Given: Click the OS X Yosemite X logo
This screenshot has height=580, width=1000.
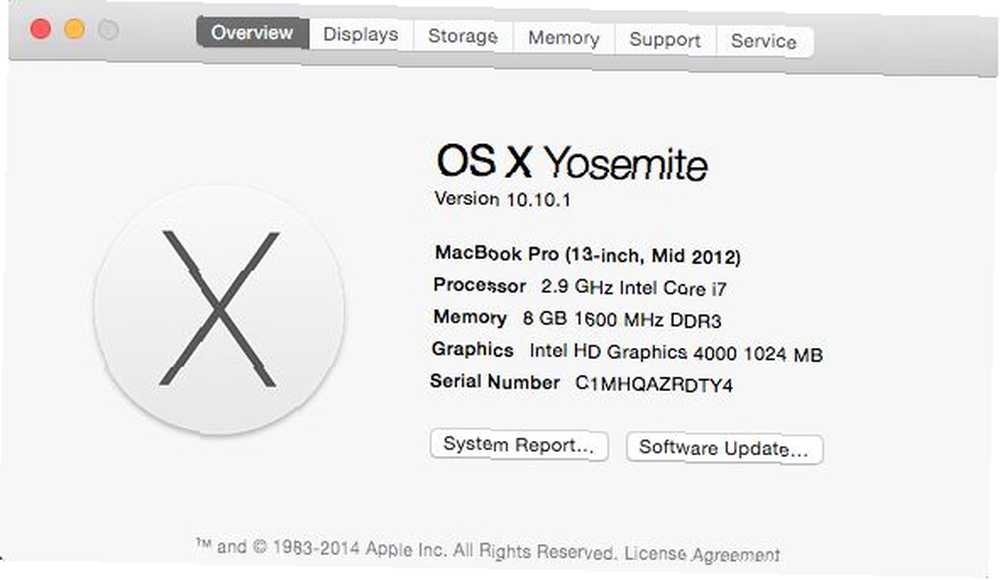Looking at the screenshot, I should click(219, 310).
